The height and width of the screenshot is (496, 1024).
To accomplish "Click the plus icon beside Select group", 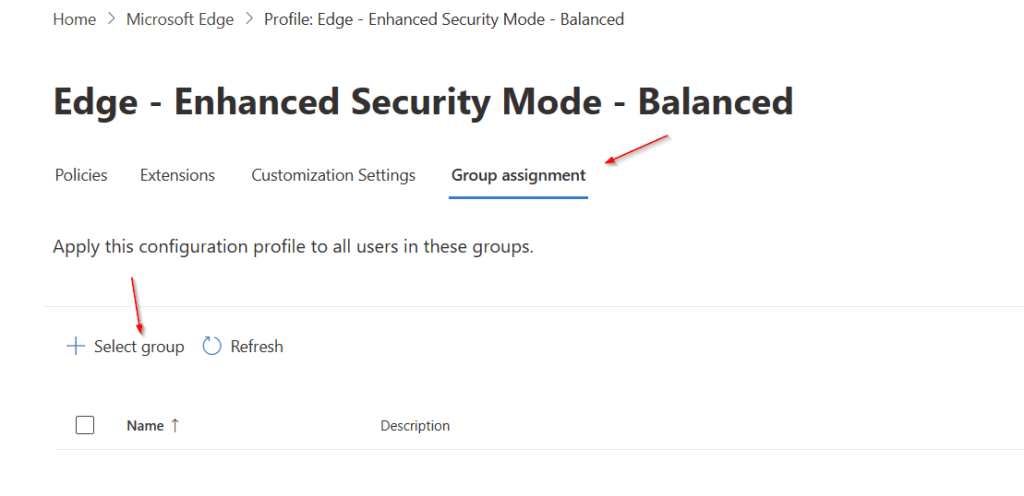I will [73, 347].
